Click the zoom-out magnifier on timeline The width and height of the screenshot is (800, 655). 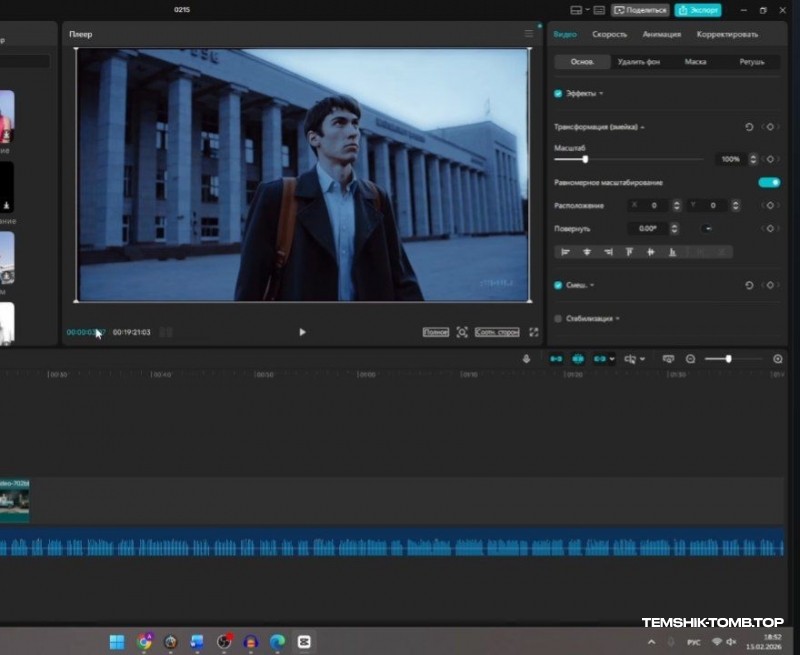click(690, 358)
